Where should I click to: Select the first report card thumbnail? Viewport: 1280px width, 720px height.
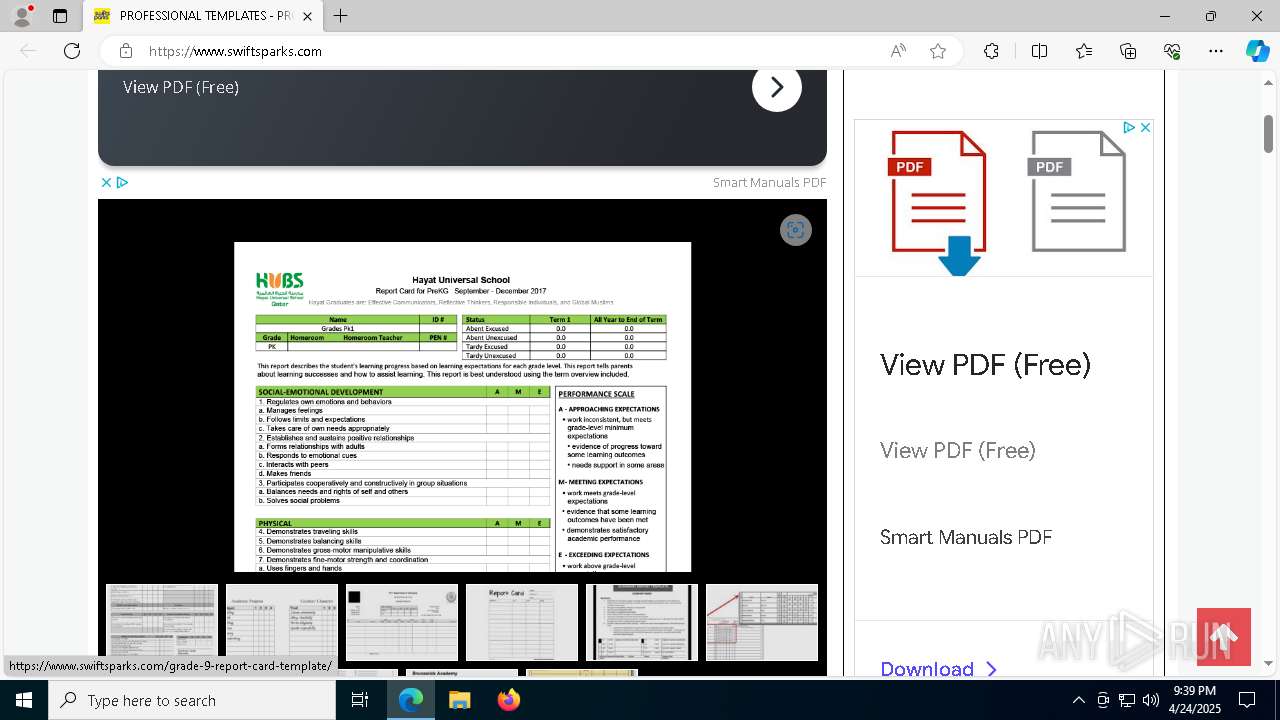point(162,622)
